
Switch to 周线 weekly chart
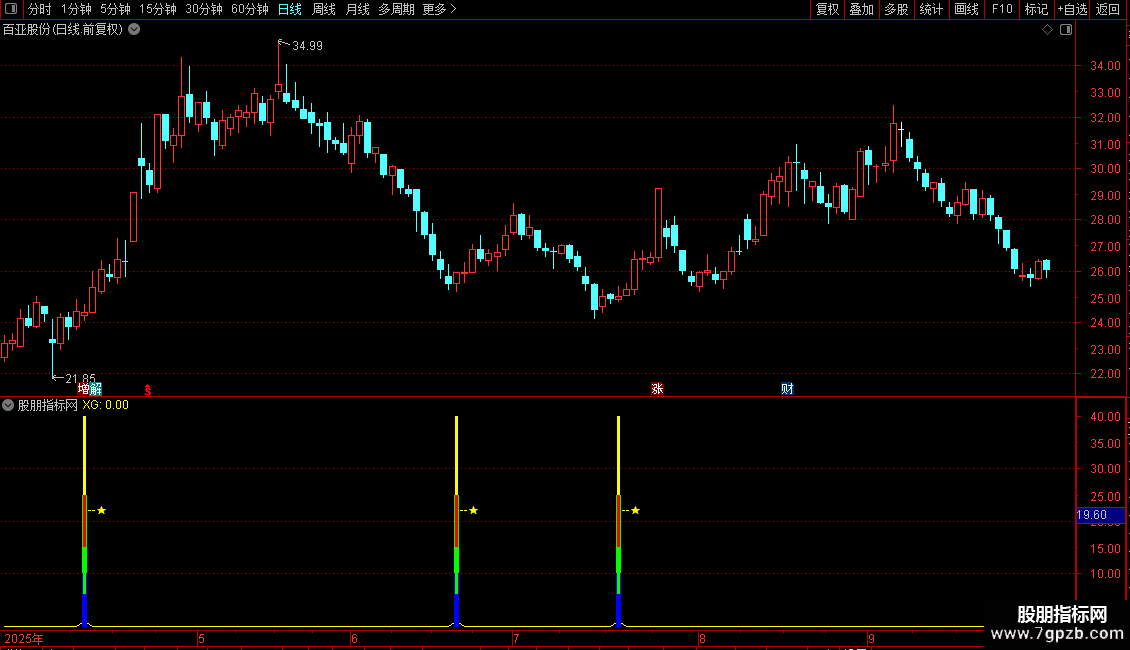click(x=324, y=9)
